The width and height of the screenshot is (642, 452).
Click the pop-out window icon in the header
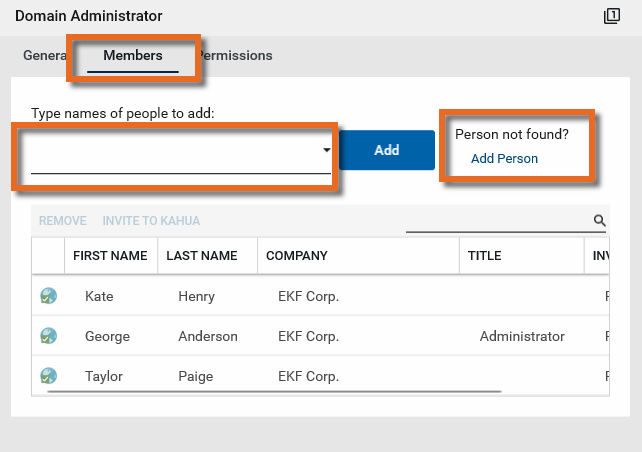click(x=612, y=16)
